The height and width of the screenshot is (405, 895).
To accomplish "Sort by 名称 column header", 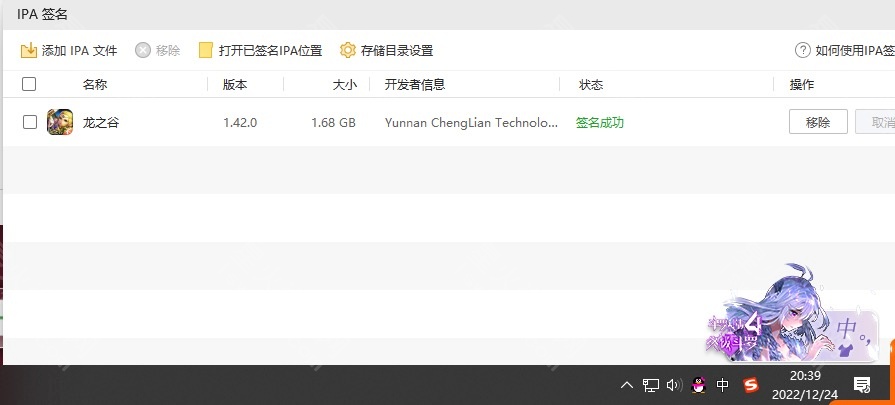I will (95, 85).
